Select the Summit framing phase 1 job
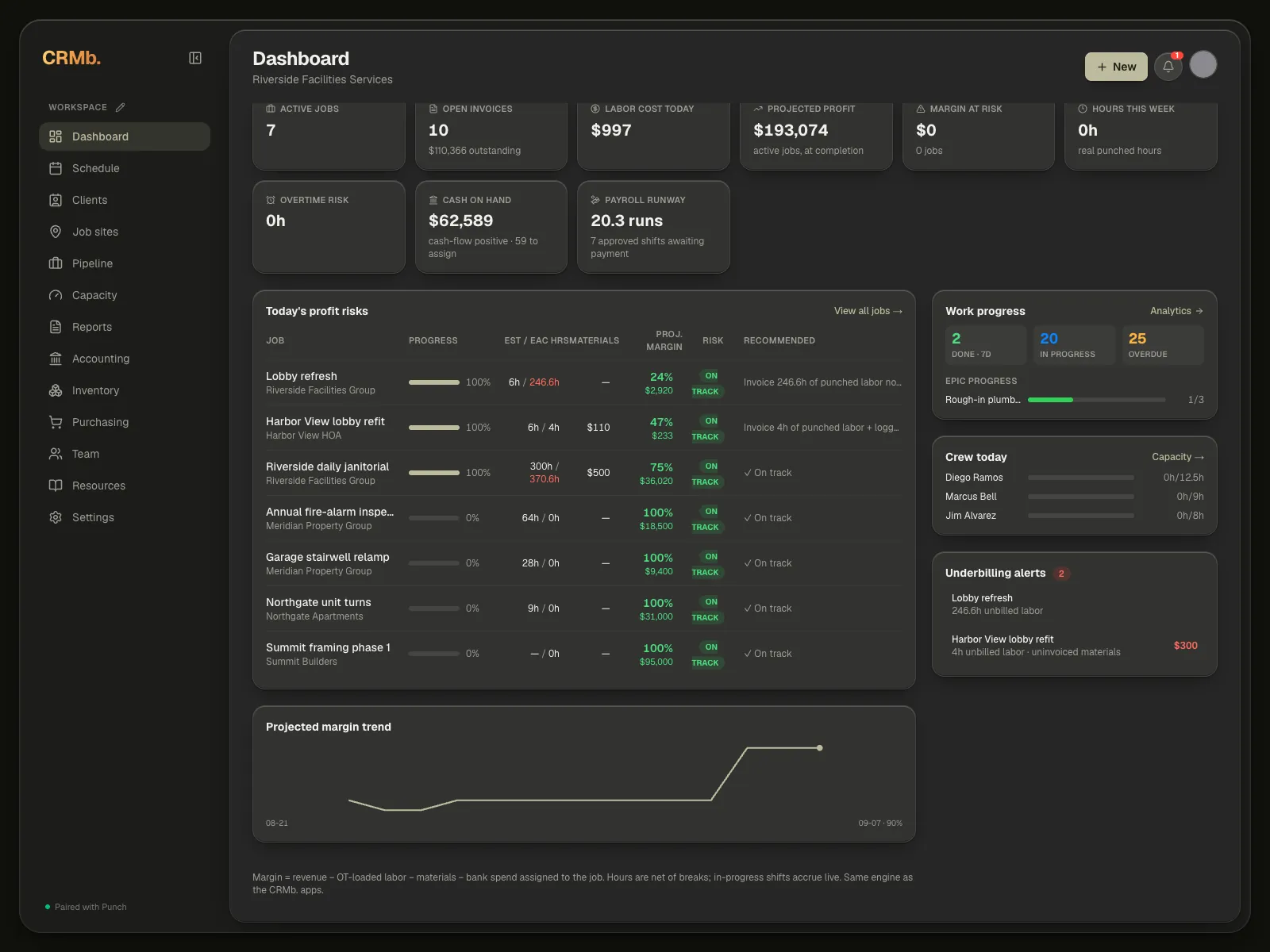Viewport: 1270px width, 952px height. [584, 654]
